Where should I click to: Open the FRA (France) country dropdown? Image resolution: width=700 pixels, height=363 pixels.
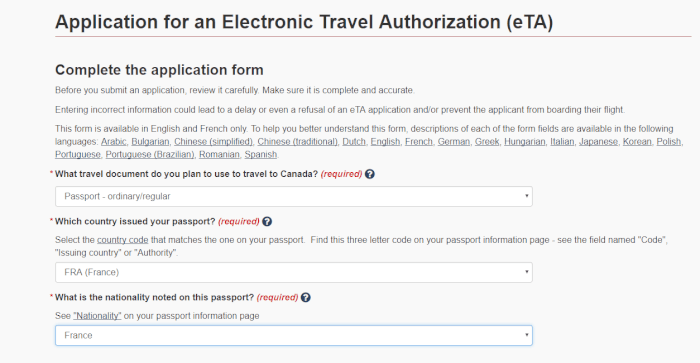tap(294, 272)
